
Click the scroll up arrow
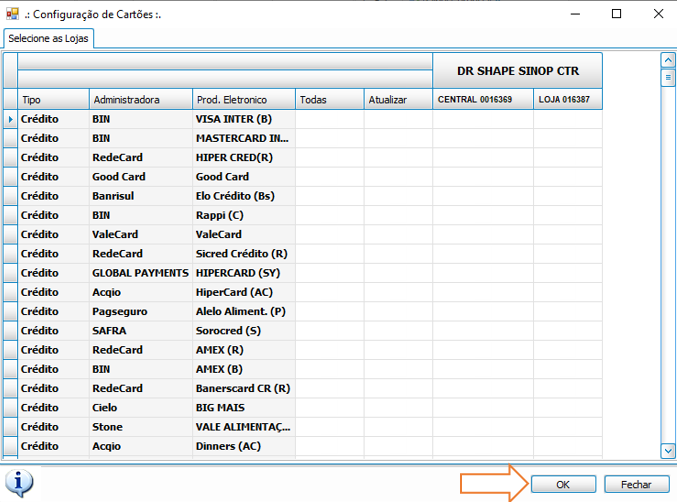tap(668, 60)
